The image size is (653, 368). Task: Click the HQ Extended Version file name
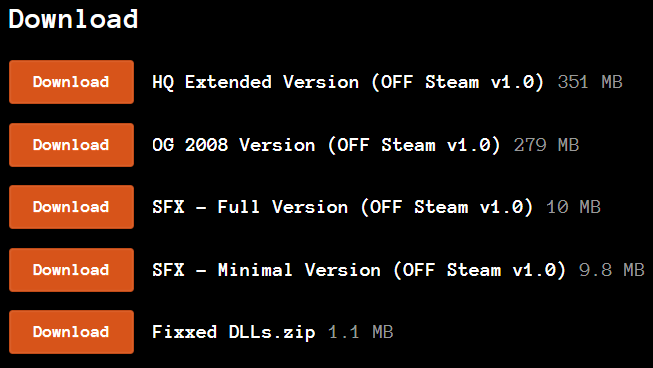(x=348, y=82)
